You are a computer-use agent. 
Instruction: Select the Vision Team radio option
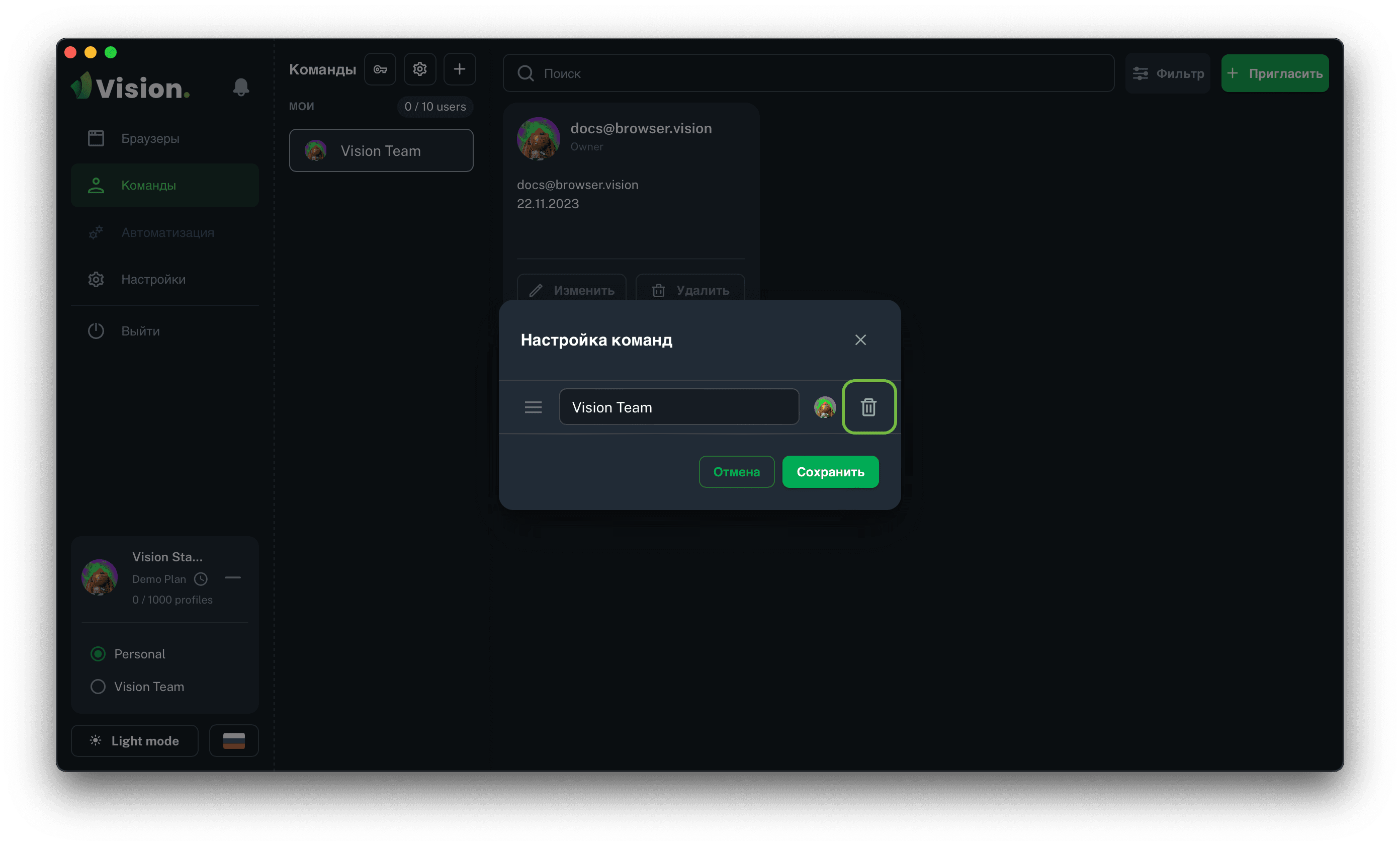point(98,687)
